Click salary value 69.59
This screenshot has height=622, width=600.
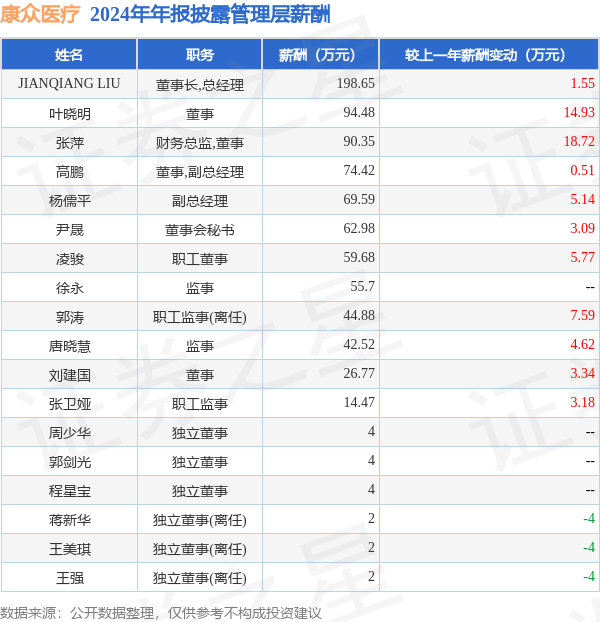point(359,199)
